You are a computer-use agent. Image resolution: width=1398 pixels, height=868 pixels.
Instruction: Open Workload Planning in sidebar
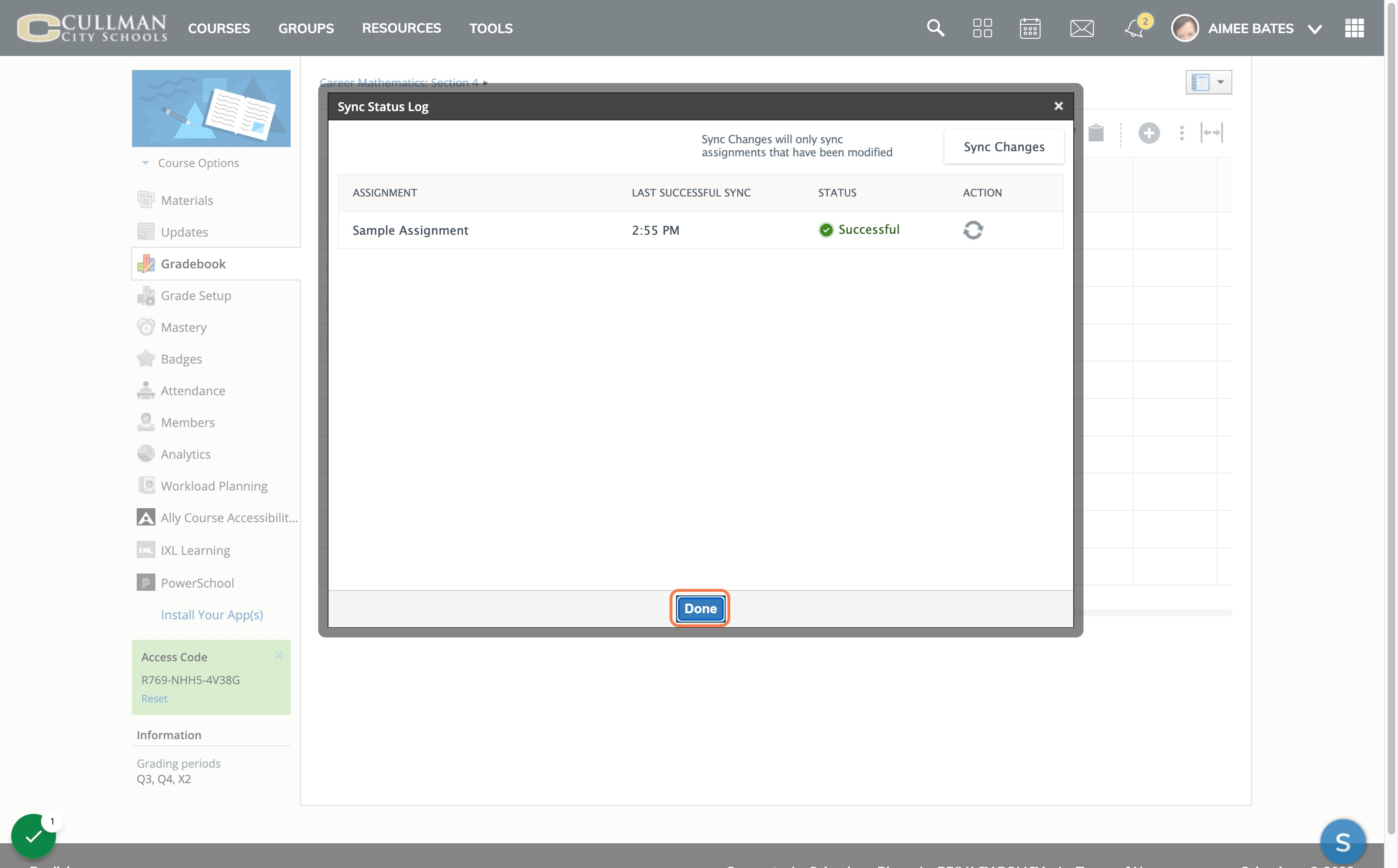click(214, 486)
